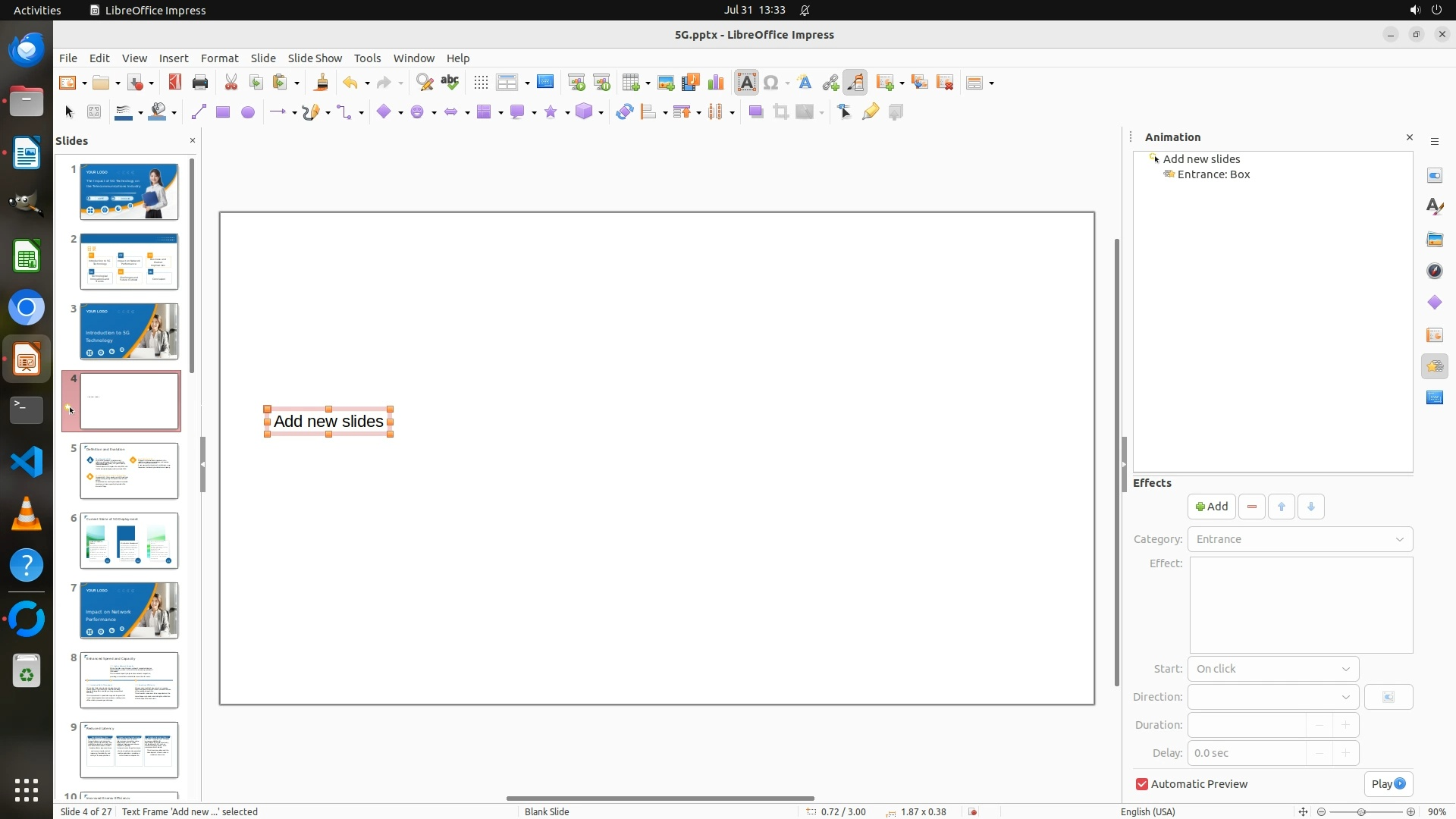The image size is (1456, 819).
Task: Open the Direction dropdown
Action: (1272, 697)
